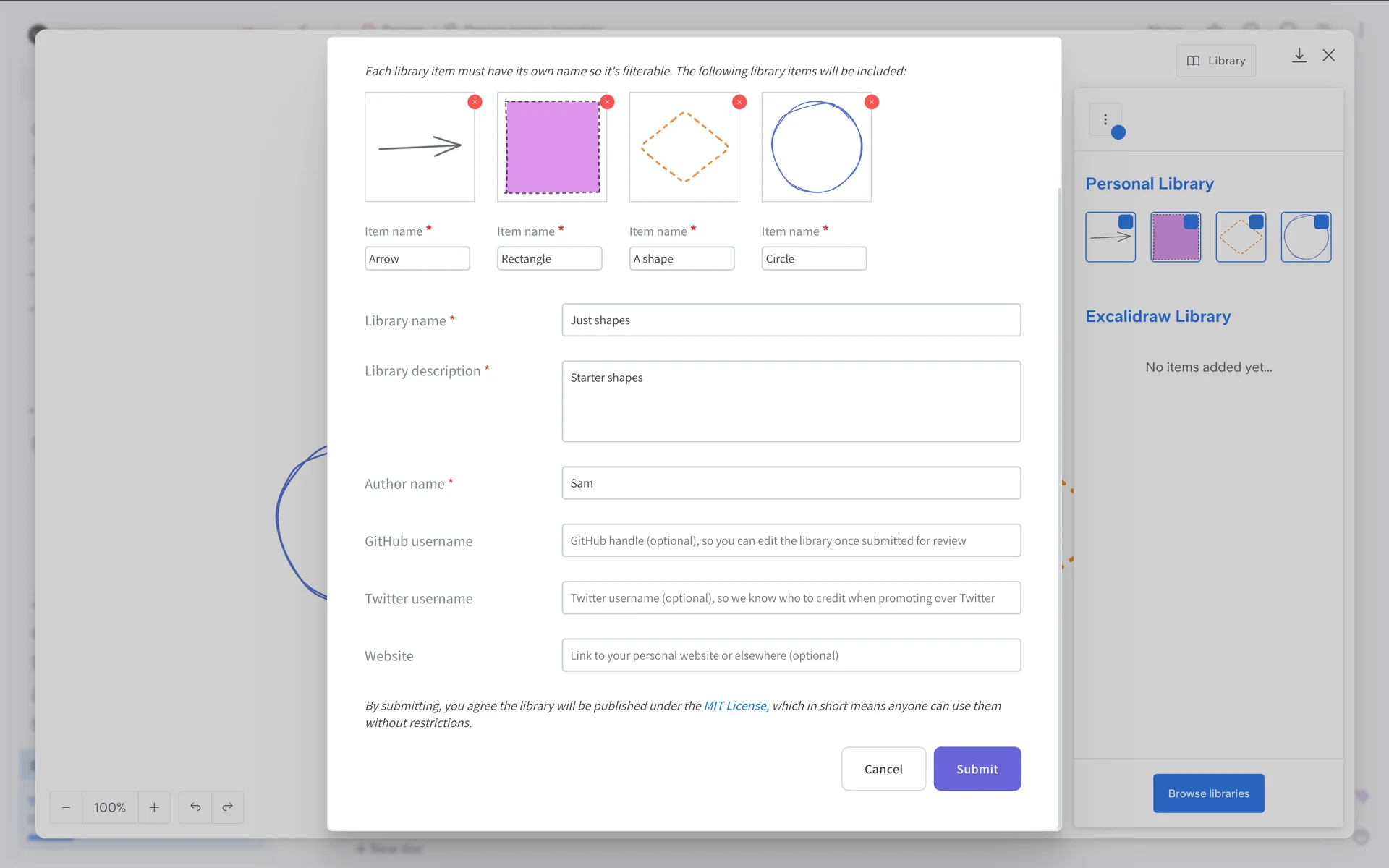Screen dimensions: 1389x868
Task: Click into the GitHub username field
Action: pos(791,540)
